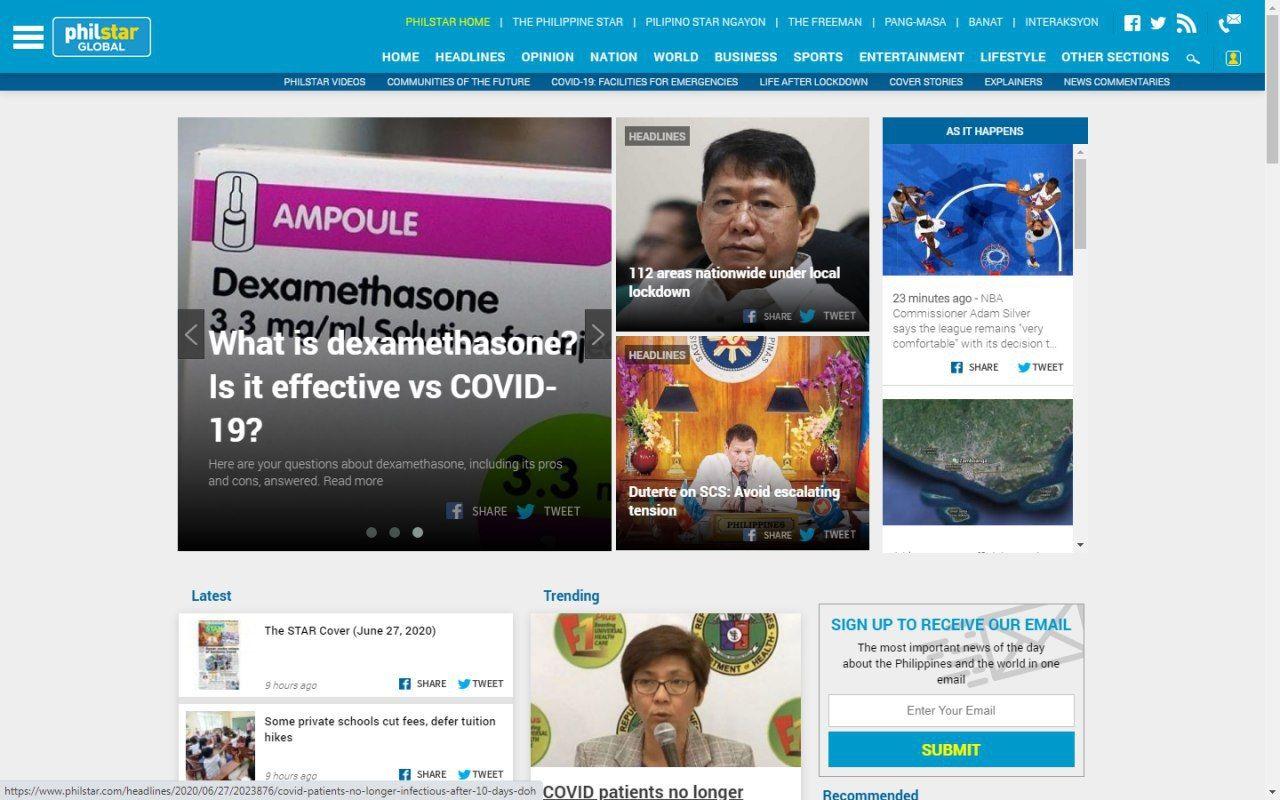The image size is (1280, 800).
Task: Click the Enter Your Email field
Action: pos(950,710)
